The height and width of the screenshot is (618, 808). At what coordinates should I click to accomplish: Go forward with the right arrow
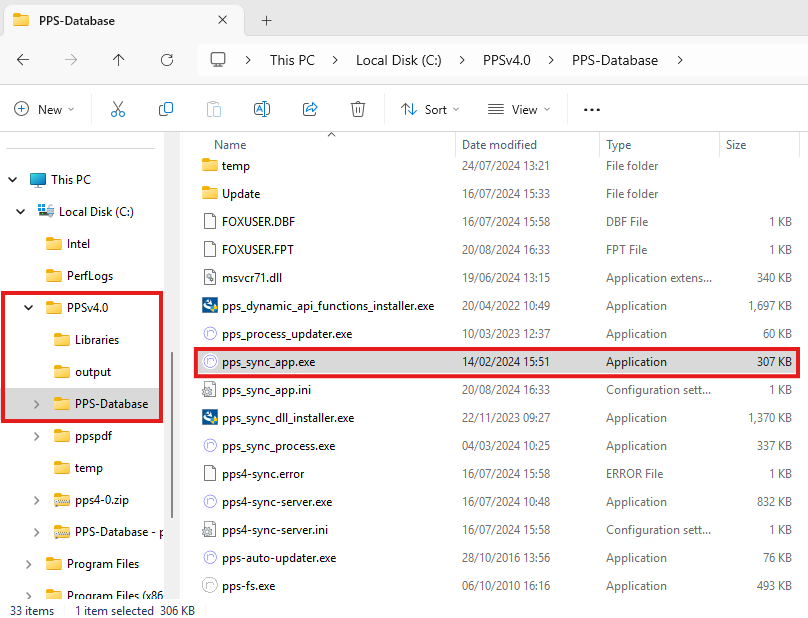click(71, 60)
